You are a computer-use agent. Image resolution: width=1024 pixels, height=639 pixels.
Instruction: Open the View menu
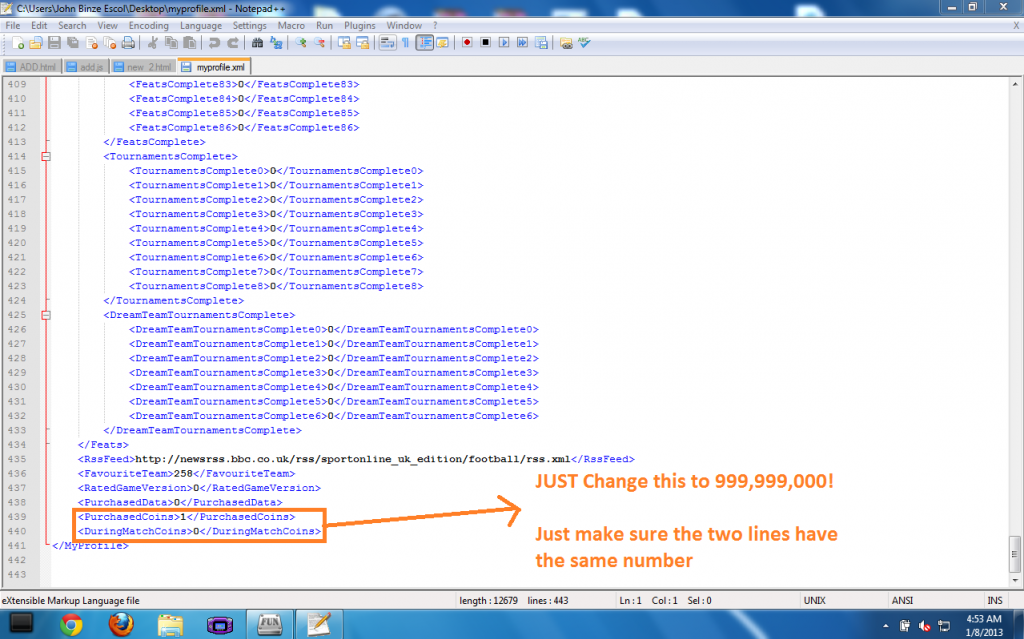[107, 25]
